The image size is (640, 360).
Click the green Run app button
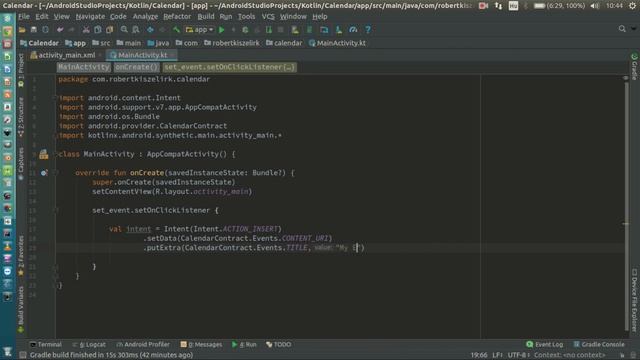[x=222, y=30]
